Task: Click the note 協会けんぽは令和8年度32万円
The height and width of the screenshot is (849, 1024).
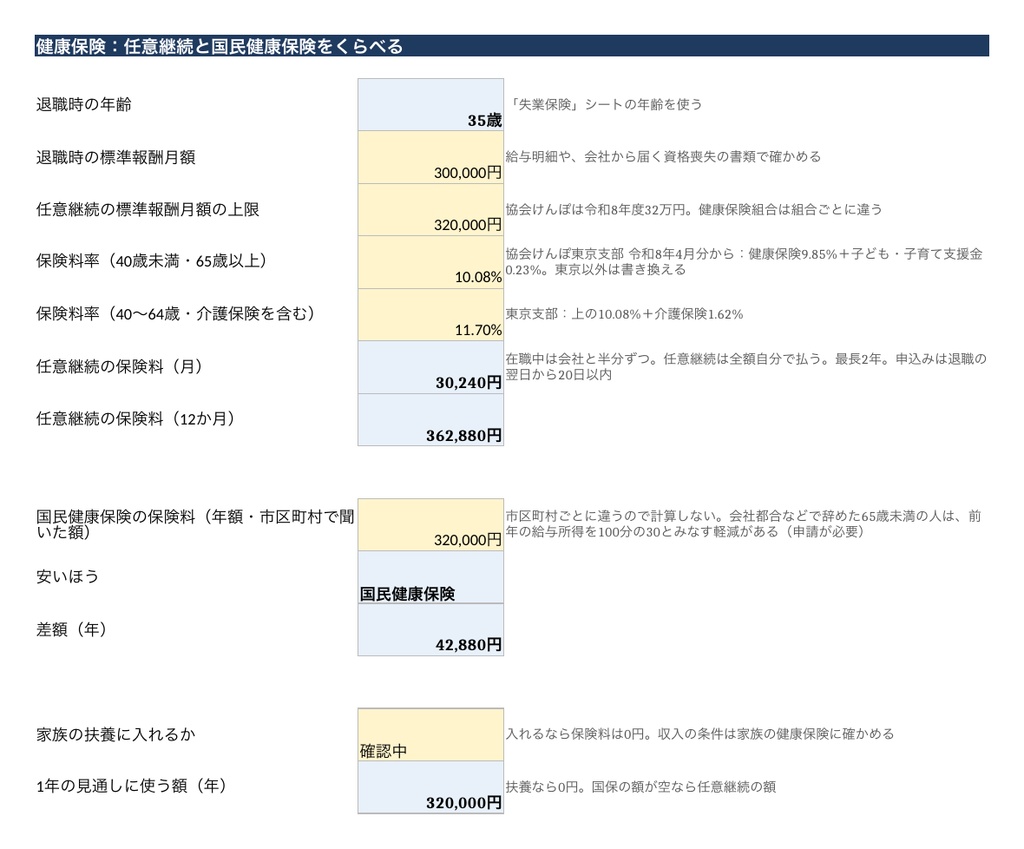Action: (694, 210)
